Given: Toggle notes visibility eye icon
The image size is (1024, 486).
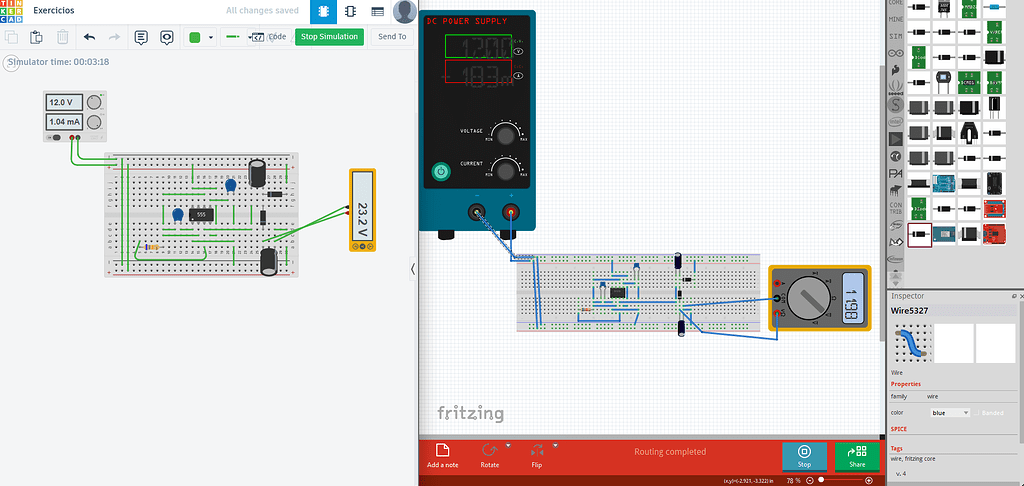Looking at the screenshot, I should tap(167, 37).
